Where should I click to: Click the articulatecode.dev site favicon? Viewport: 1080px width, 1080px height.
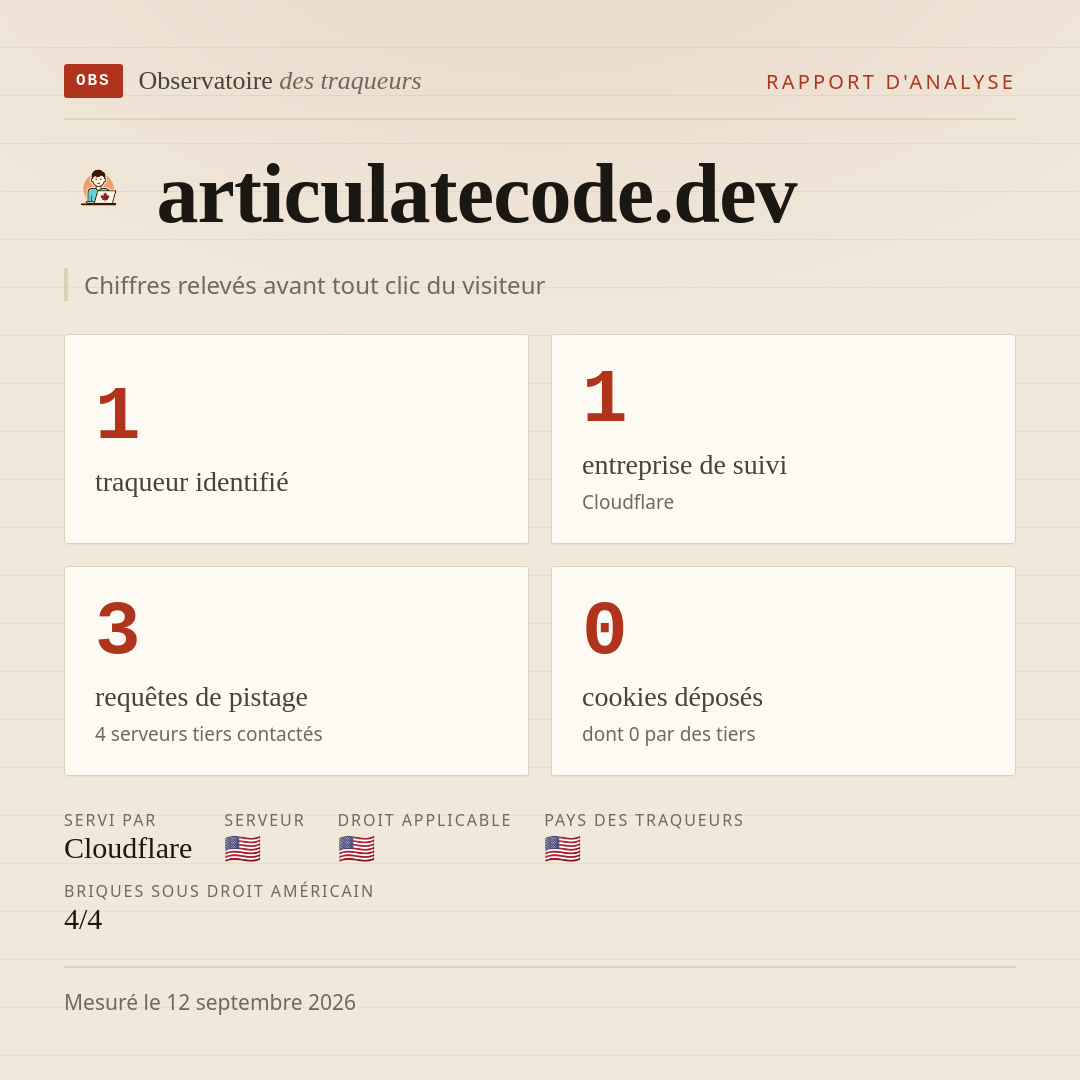(x=98, y=187)
